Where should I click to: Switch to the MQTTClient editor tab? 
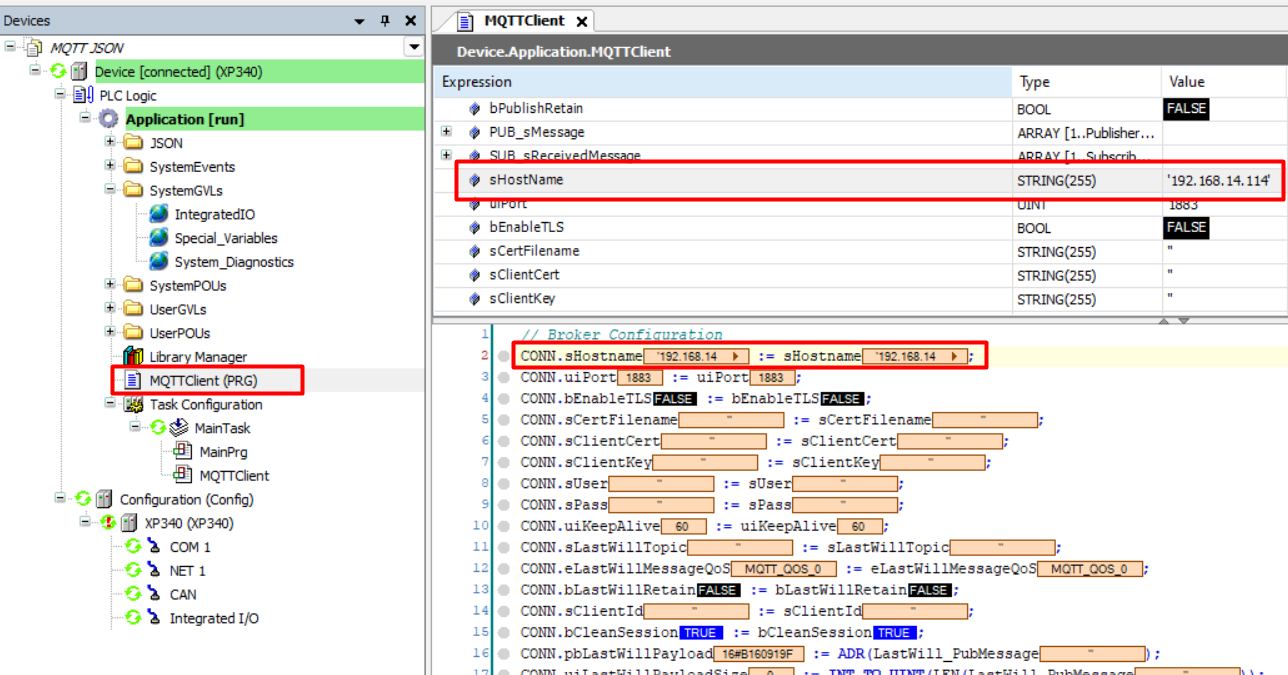click(523, 20)
